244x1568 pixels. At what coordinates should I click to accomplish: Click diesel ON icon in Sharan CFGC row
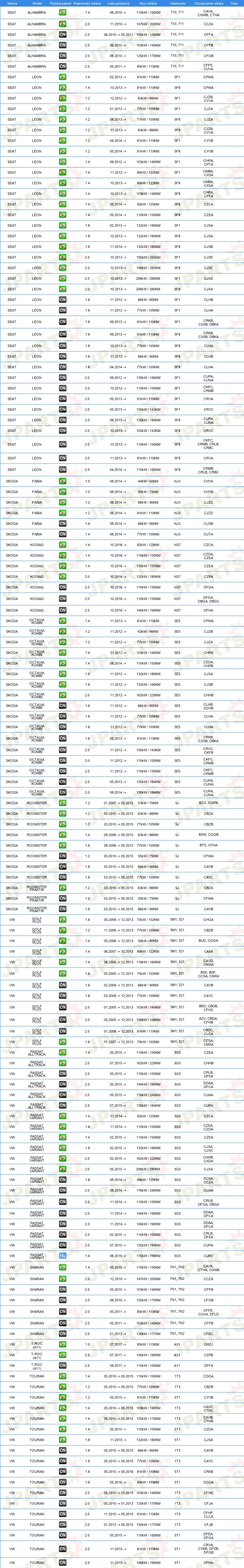coord(63,1334)
